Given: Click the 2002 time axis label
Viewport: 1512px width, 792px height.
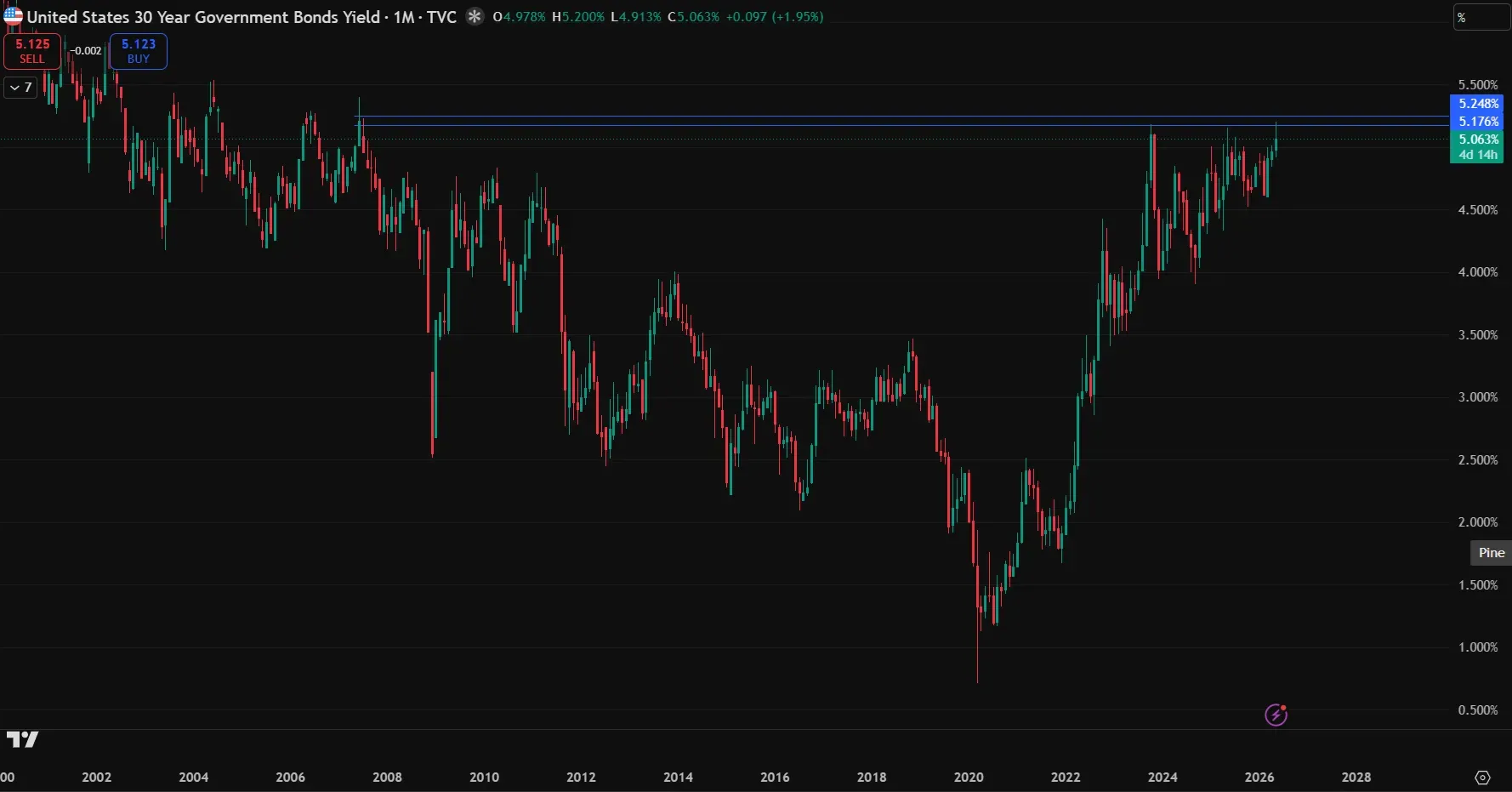Looking at the screenshot, I should 96,778.
